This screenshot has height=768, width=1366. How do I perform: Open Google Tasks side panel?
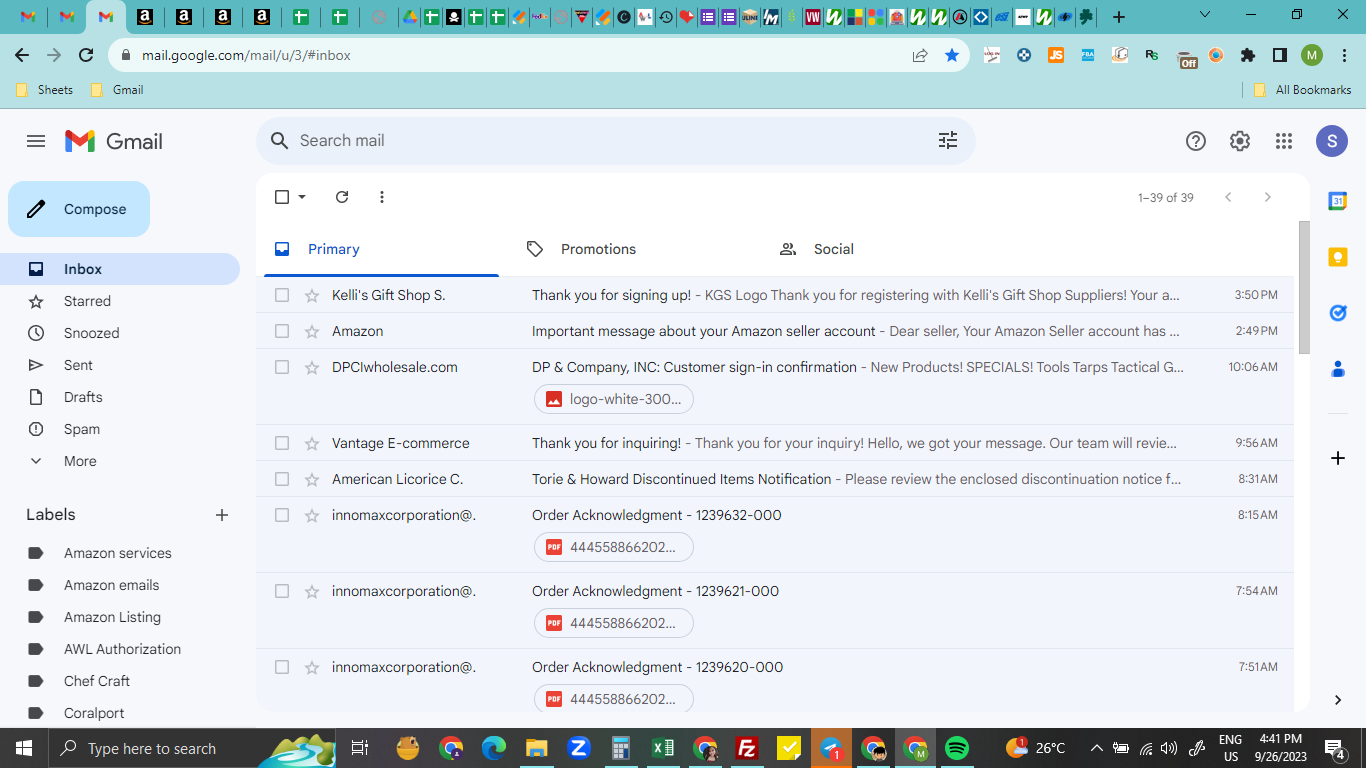[x=1338, y=313]
